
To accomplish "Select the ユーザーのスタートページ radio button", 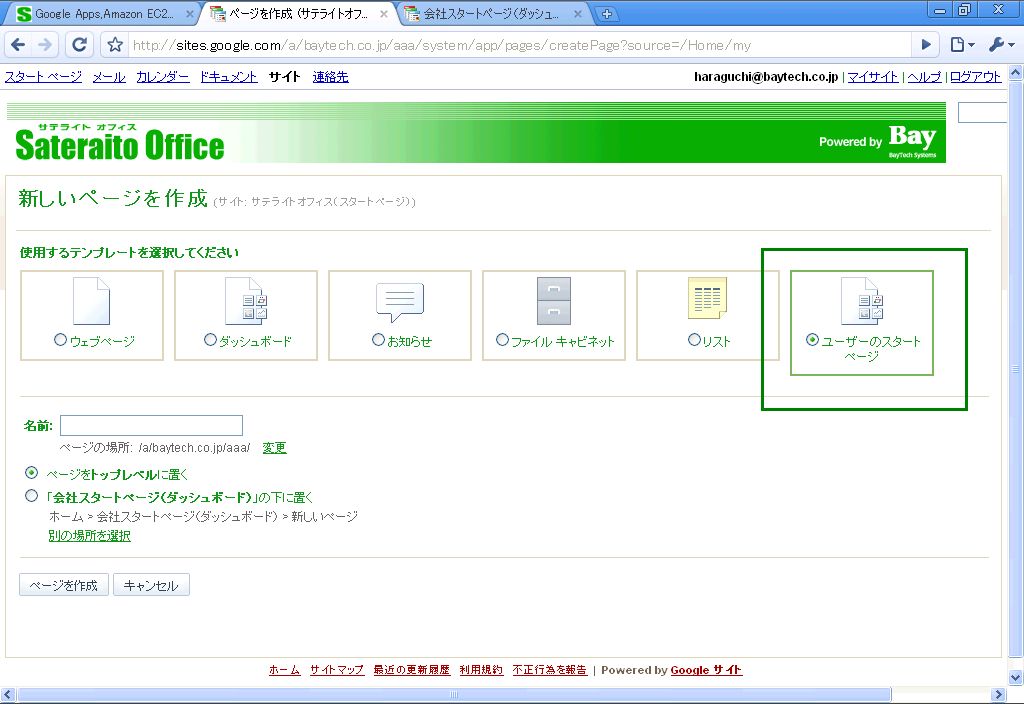I will click(x=812, y=340).
